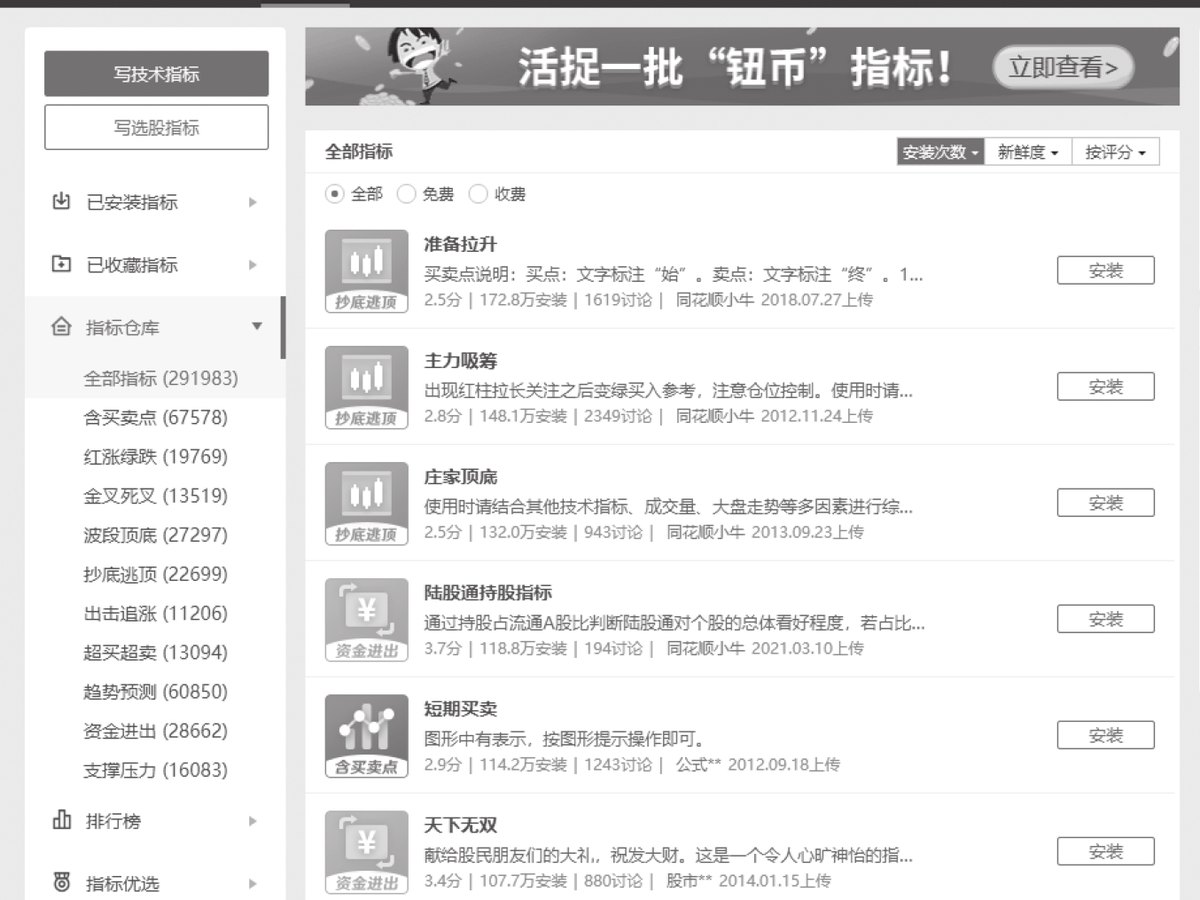
Task: Click 2349讨论 under 主力吸筹
Action: 618,415
